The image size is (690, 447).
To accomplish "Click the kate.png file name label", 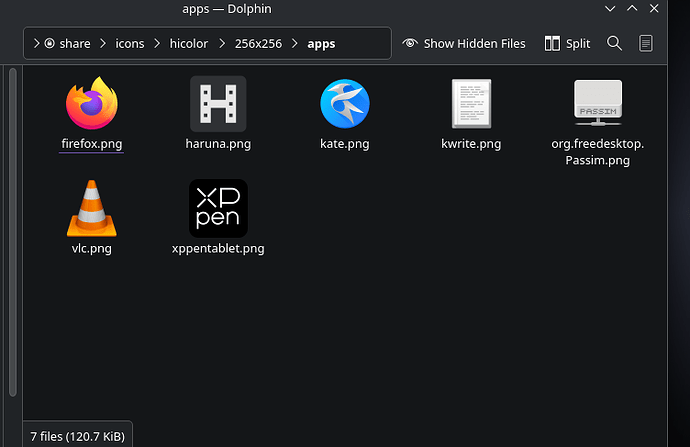I will point(345,144).
